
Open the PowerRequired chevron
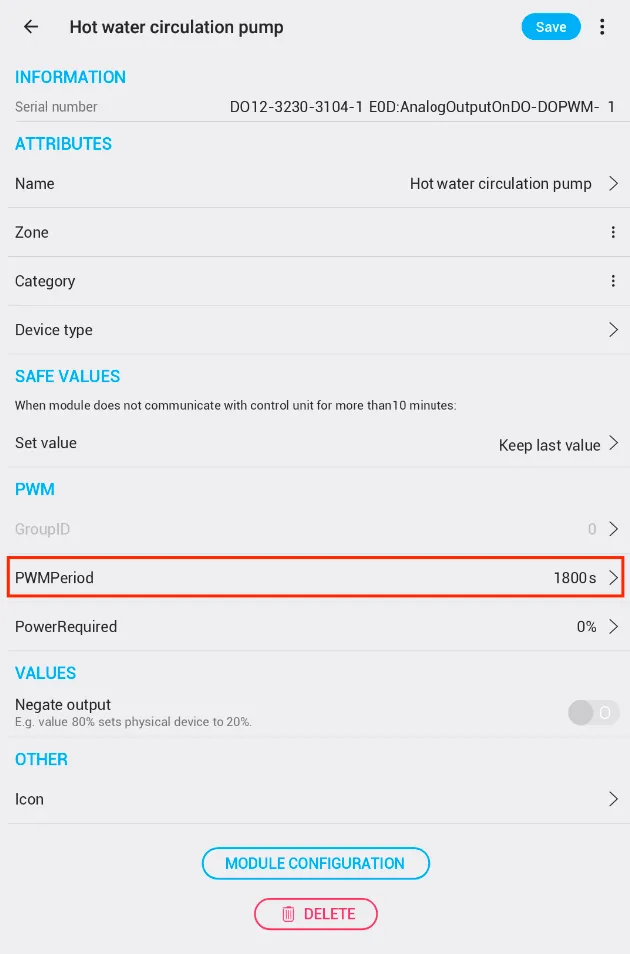tap(613, 627)
